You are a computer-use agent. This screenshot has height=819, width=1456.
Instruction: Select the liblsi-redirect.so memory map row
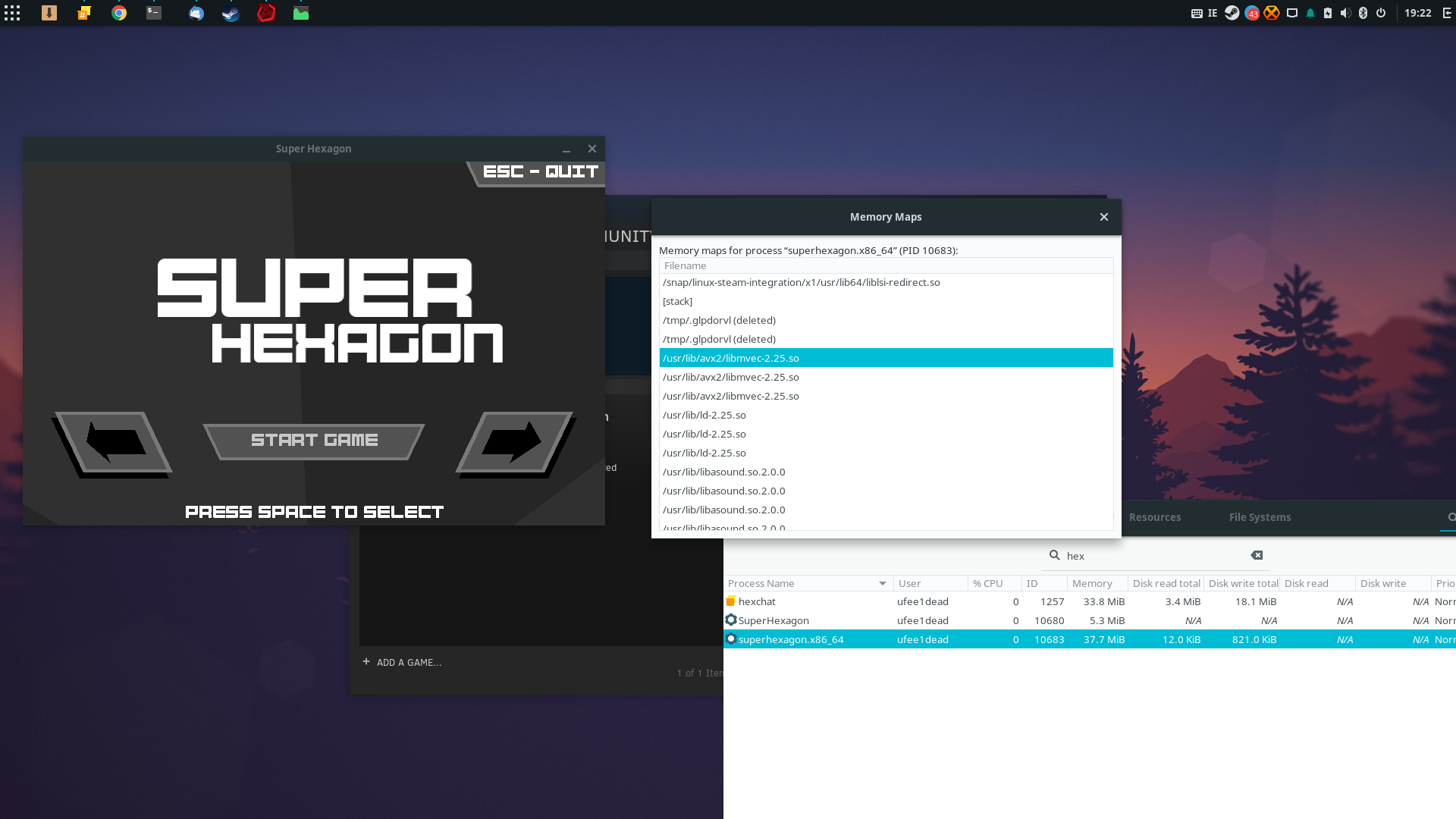click(x=886, y=282)
